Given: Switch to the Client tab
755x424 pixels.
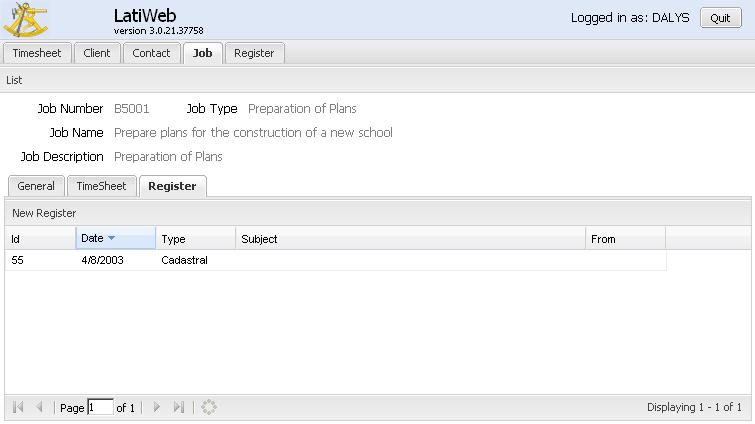Looking at the screenshot, I should tap(97, 53).
